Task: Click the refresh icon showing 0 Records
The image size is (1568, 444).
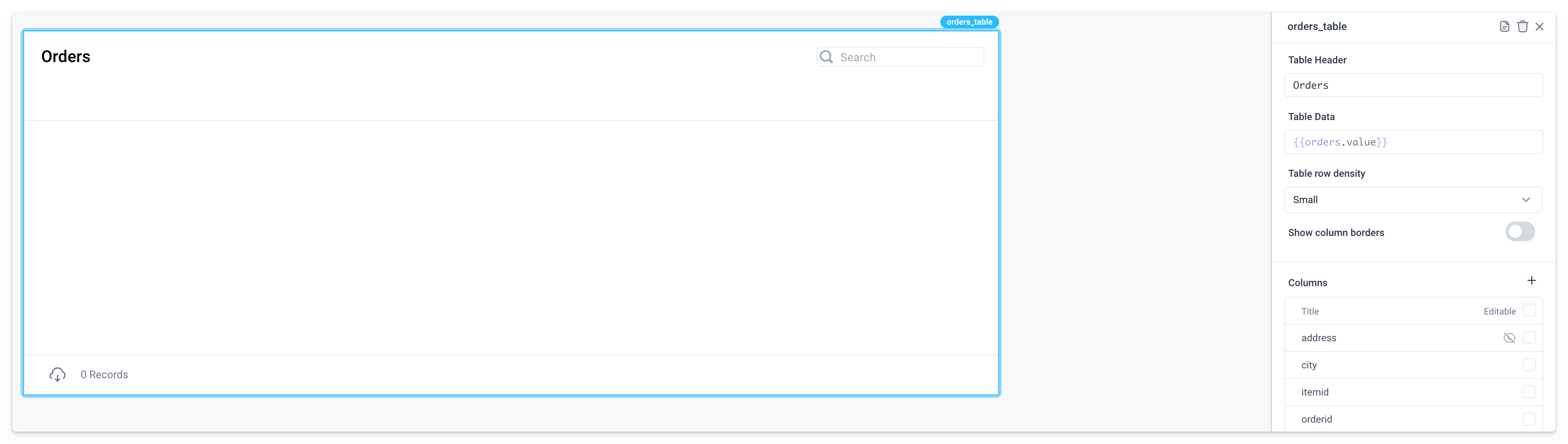Action: 57,374
